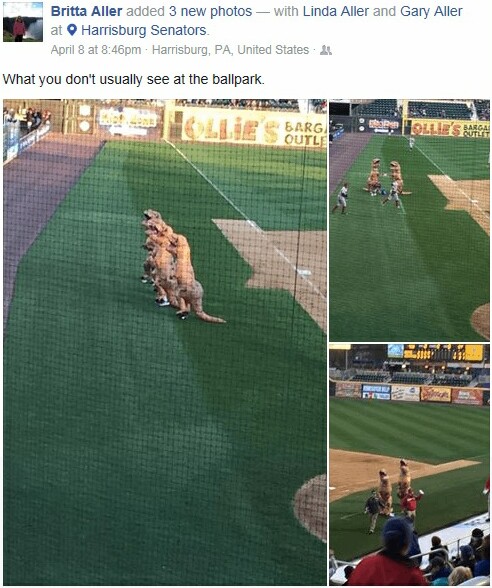Select the post caption text about the ballpark
492x588 pixels.
(134, 79)
